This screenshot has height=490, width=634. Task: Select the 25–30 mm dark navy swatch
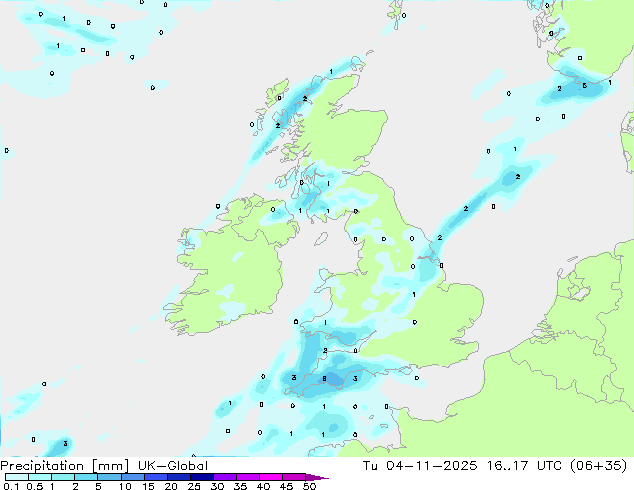[x=202, y=477]
